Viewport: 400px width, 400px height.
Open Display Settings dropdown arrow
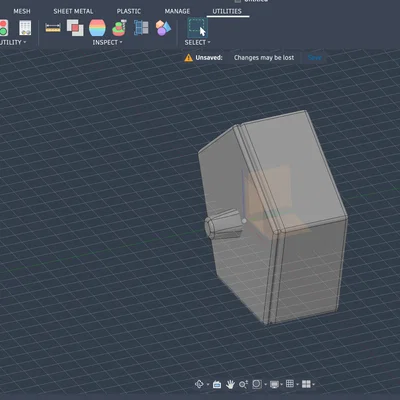282,385
